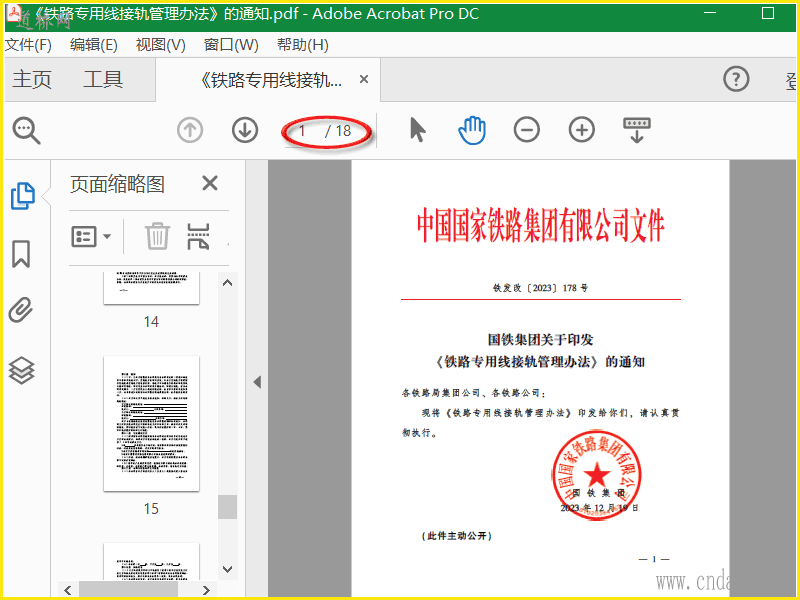800x600 pixels.
Task: Click the fit/scrolling mode toolbar icon
Action: pos(637,130)
